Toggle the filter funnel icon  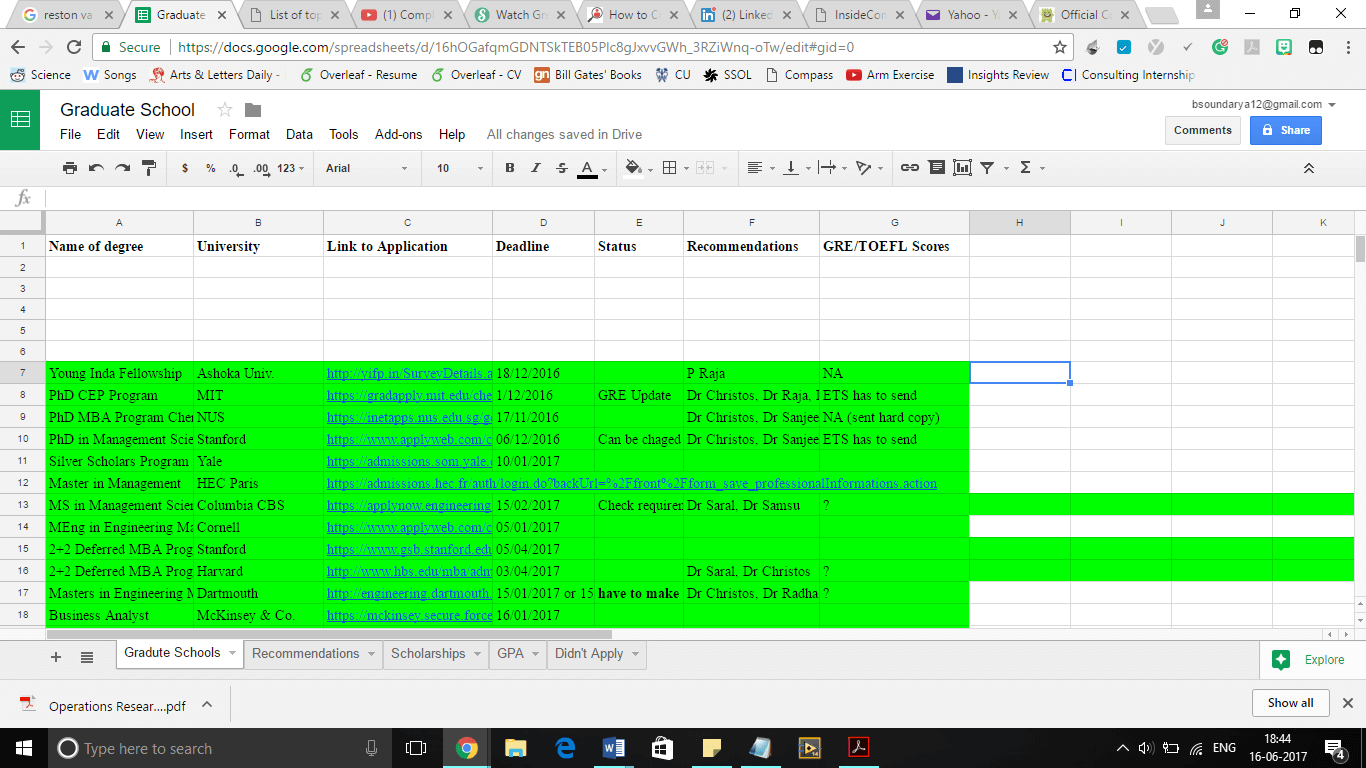987,168
